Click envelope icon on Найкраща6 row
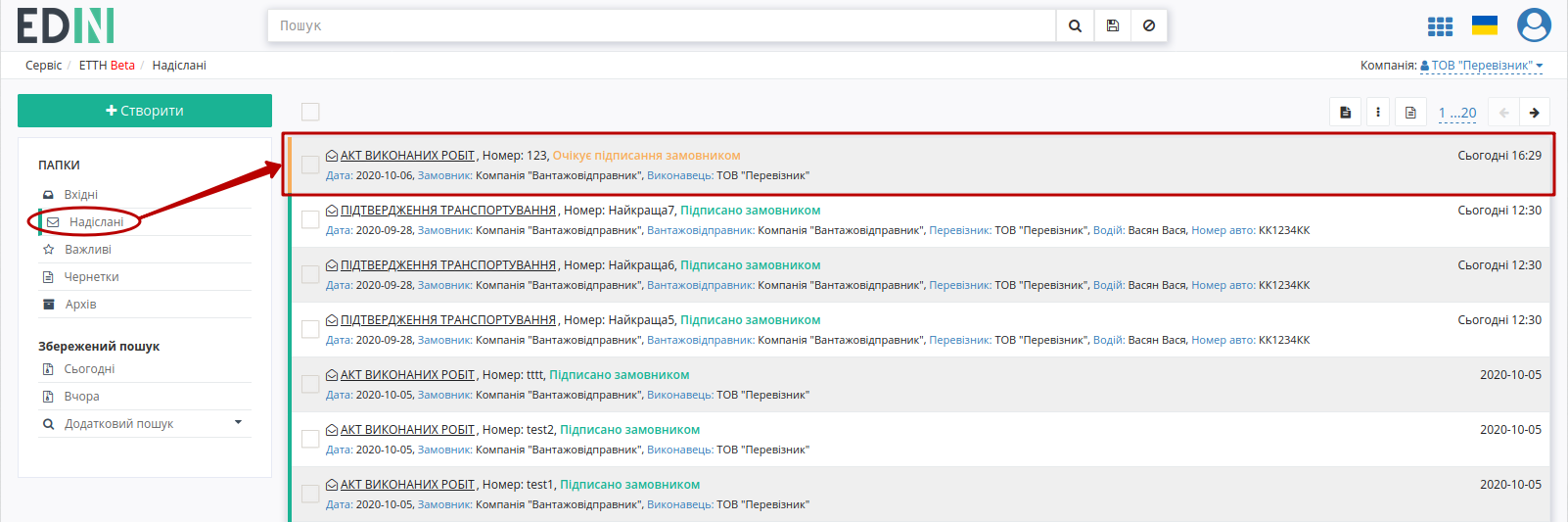This screenshot has width=1568, height=522. (332, 265)
